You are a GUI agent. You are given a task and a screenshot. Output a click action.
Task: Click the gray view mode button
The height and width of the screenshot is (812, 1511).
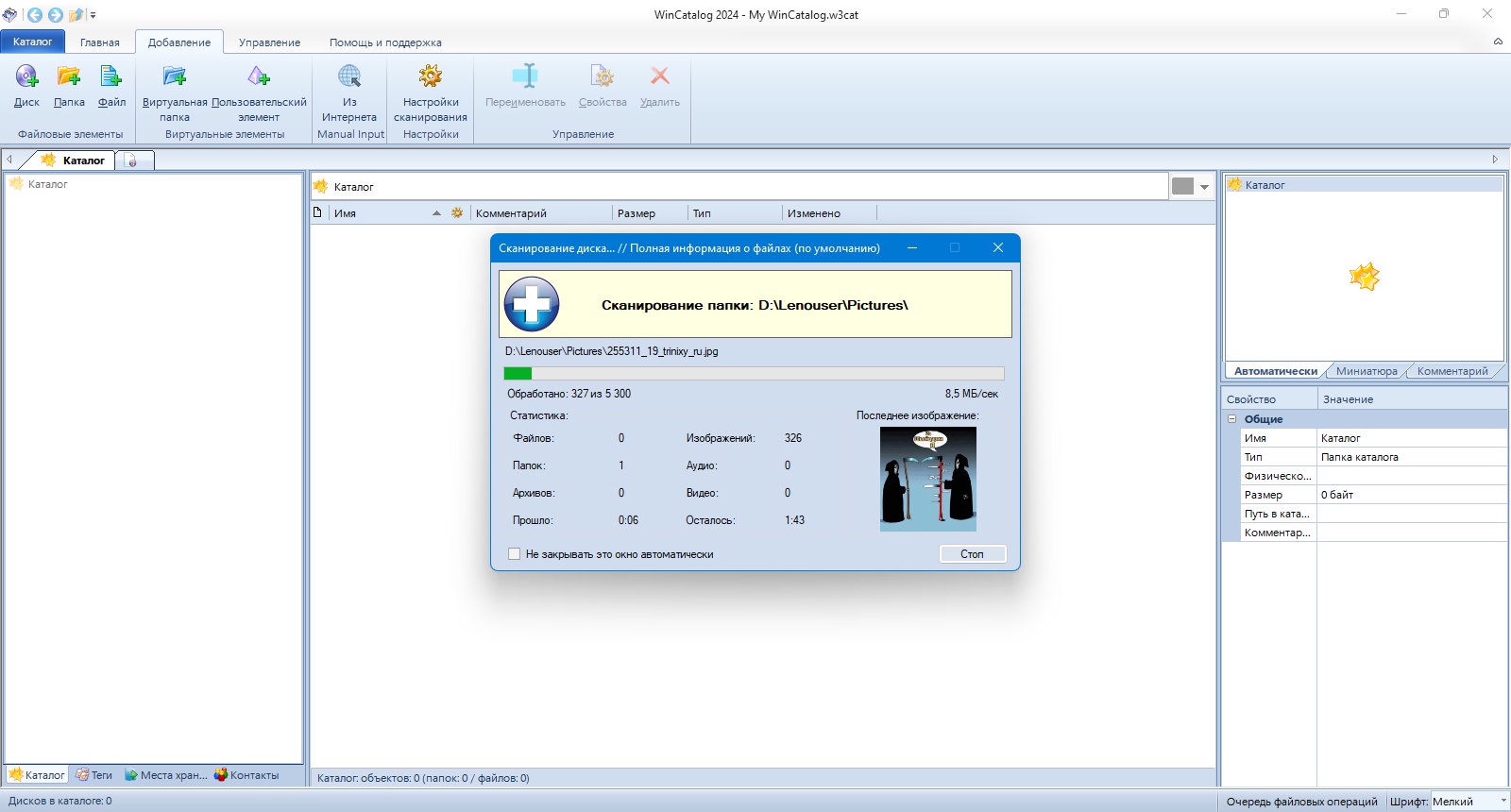pos(1182,186)
